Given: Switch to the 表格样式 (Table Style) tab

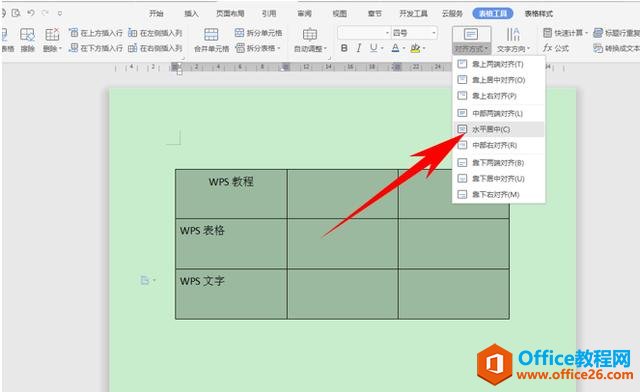Looking at the screenshot, I should tap(539, 13).
